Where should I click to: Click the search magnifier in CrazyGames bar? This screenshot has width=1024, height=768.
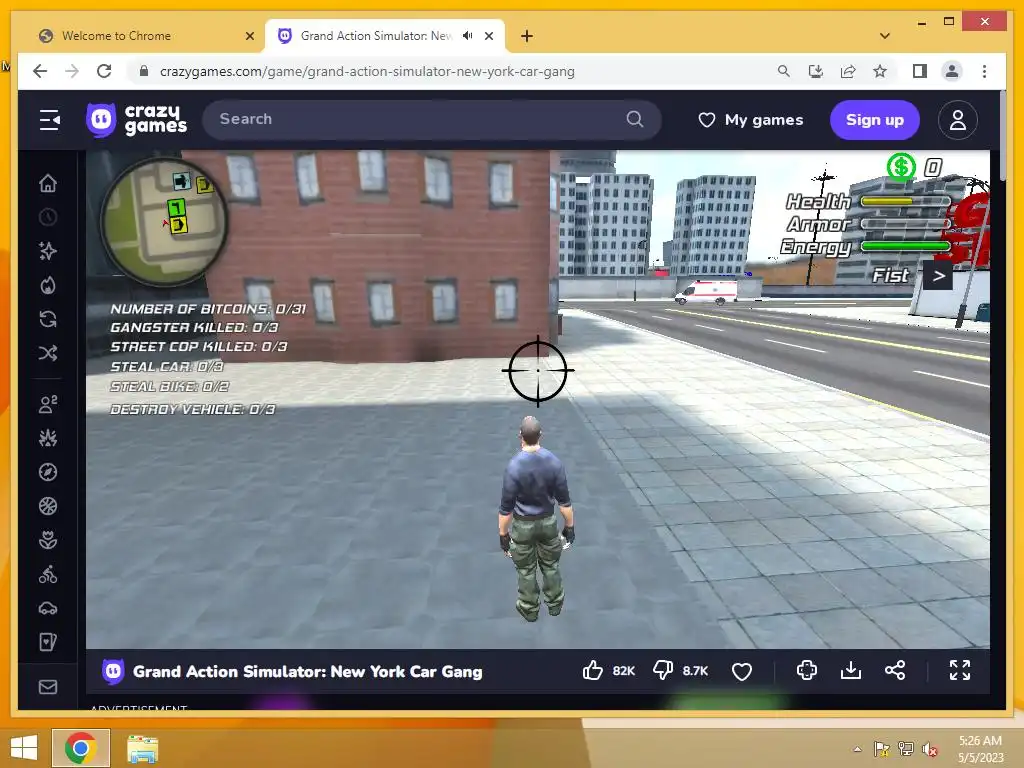coord(635,119)
